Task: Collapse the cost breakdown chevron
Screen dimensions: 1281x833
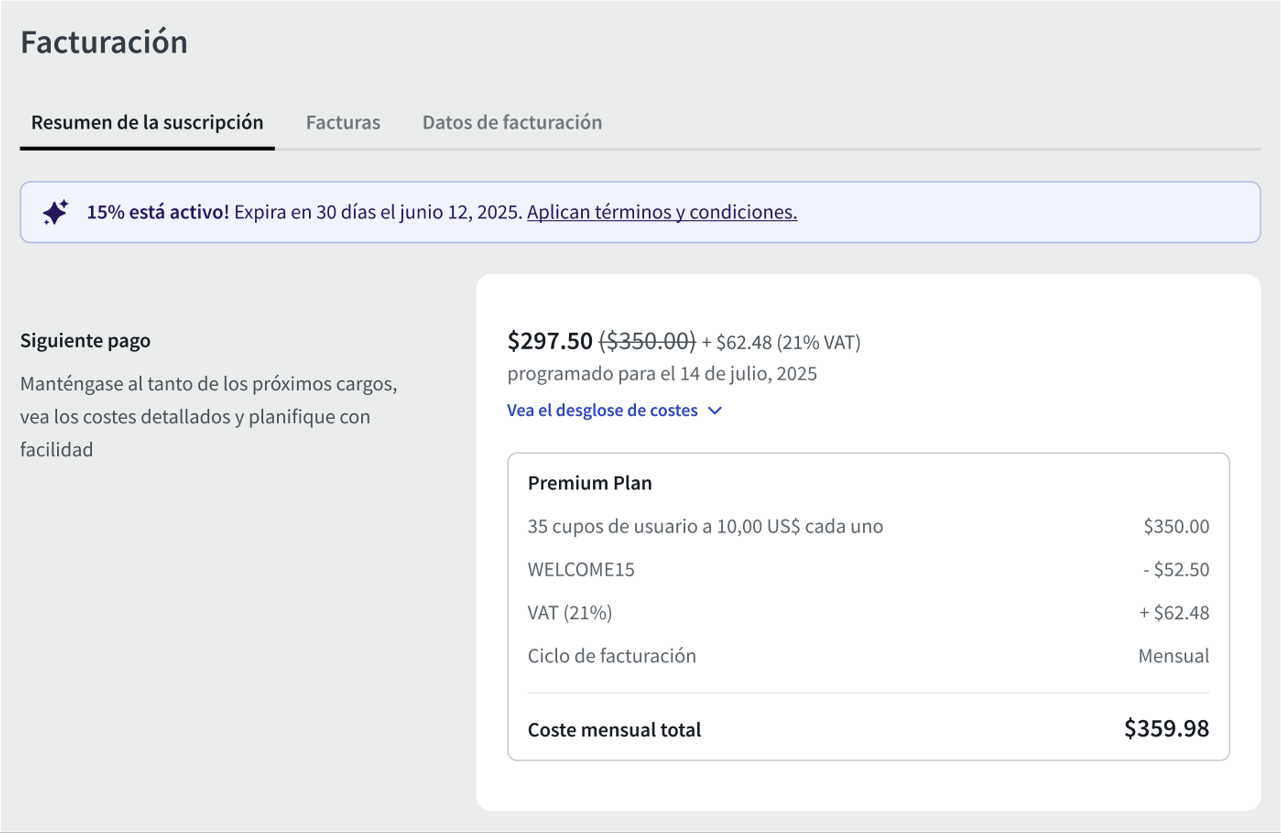Action: tap(714, 411)
